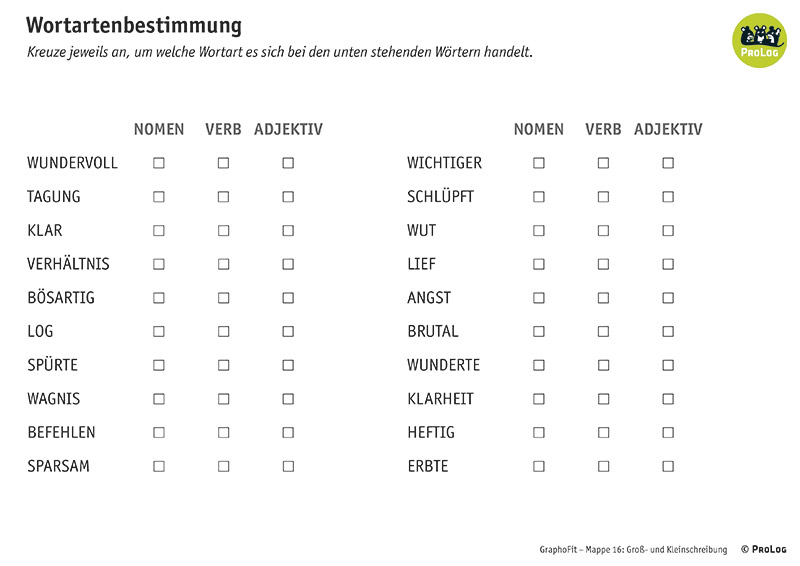800x566 pixels.
Task: Select the Adjektiv checkbox for BÖSARTIG
Action: 288,298
